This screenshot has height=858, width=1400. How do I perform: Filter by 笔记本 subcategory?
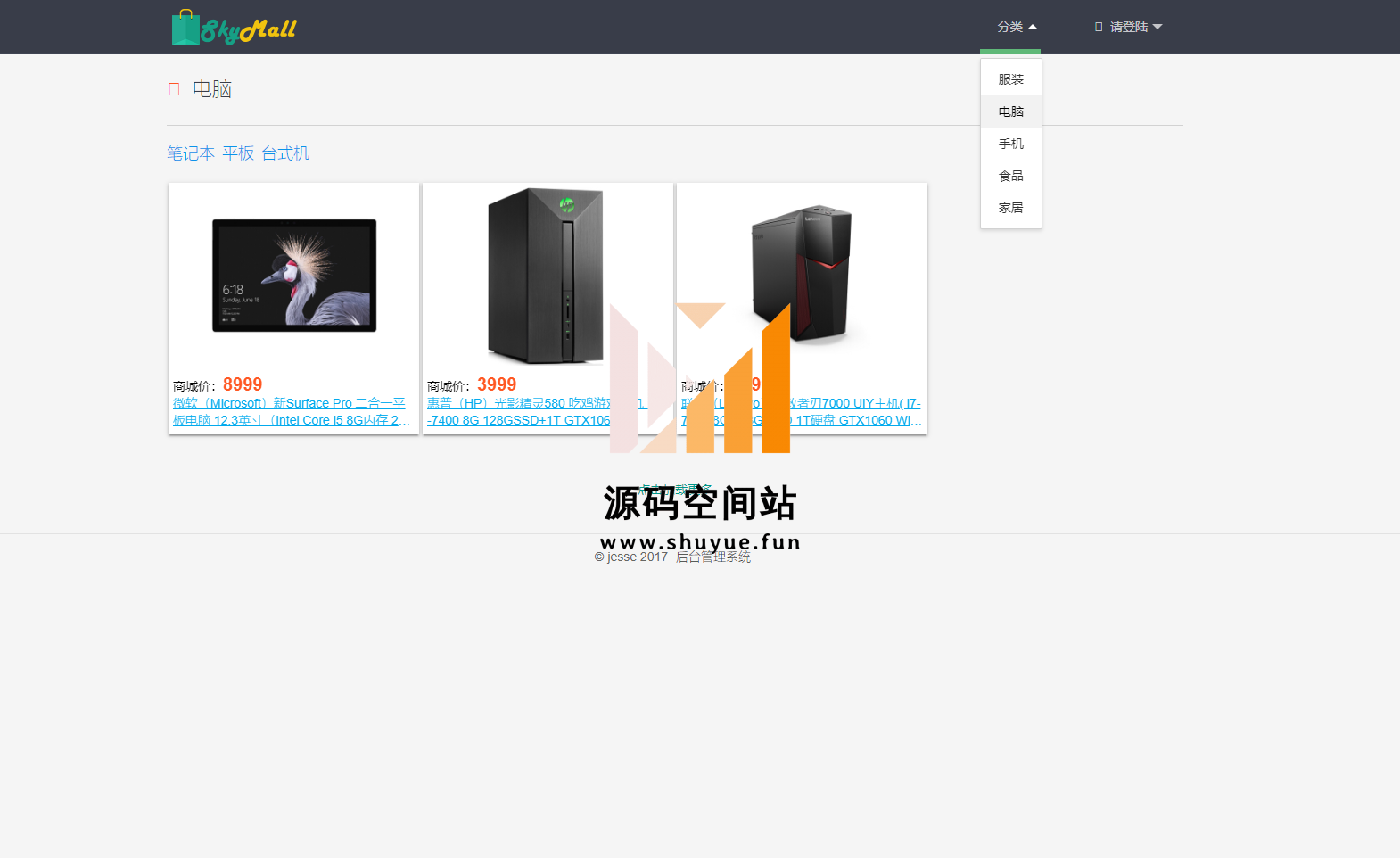pos(191,153)
